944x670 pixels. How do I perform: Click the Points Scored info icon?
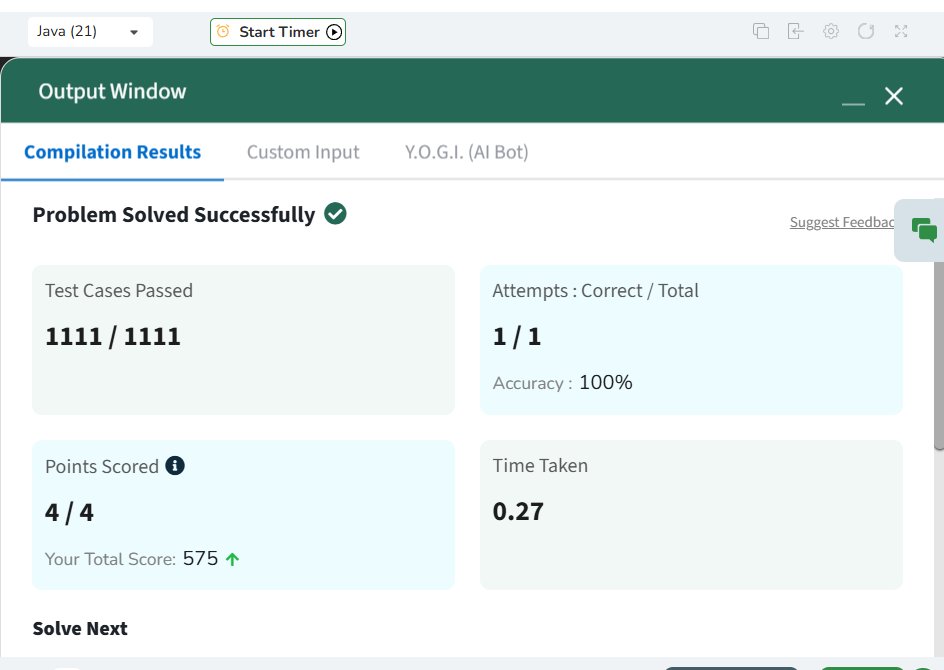(175, 465)
